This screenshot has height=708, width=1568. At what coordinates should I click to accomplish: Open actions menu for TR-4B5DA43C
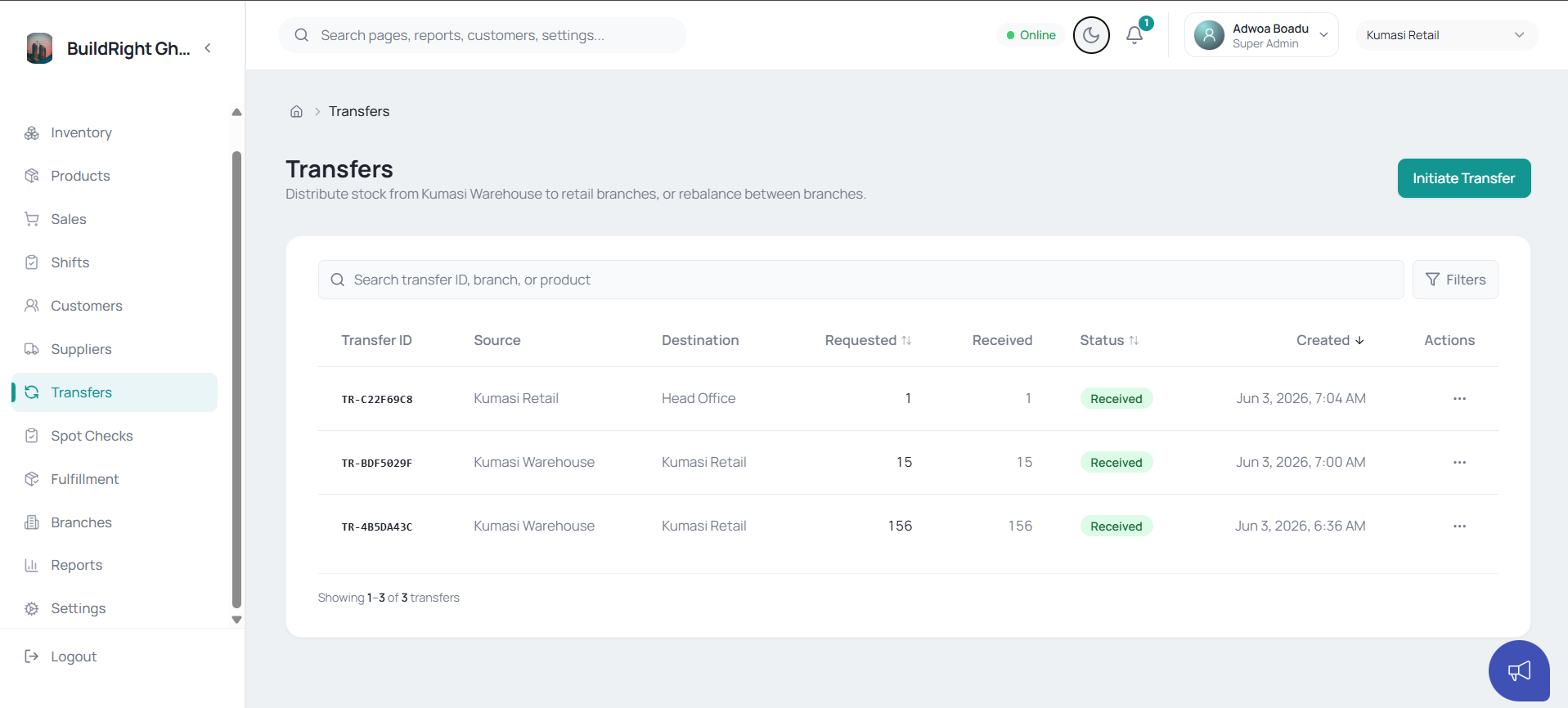(1459, 527)
